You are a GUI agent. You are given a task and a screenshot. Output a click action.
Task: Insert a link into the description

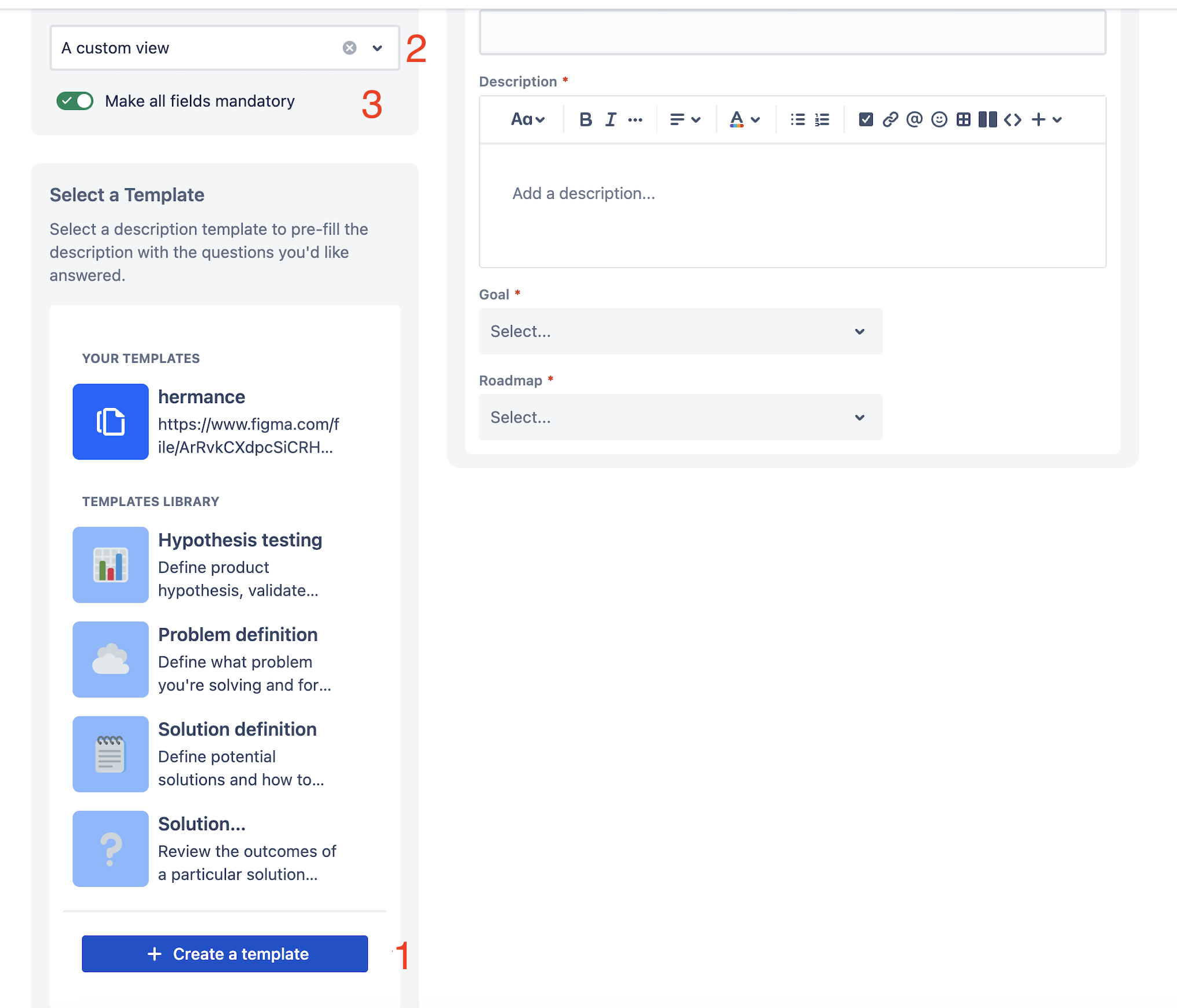(x=890, y=119)
